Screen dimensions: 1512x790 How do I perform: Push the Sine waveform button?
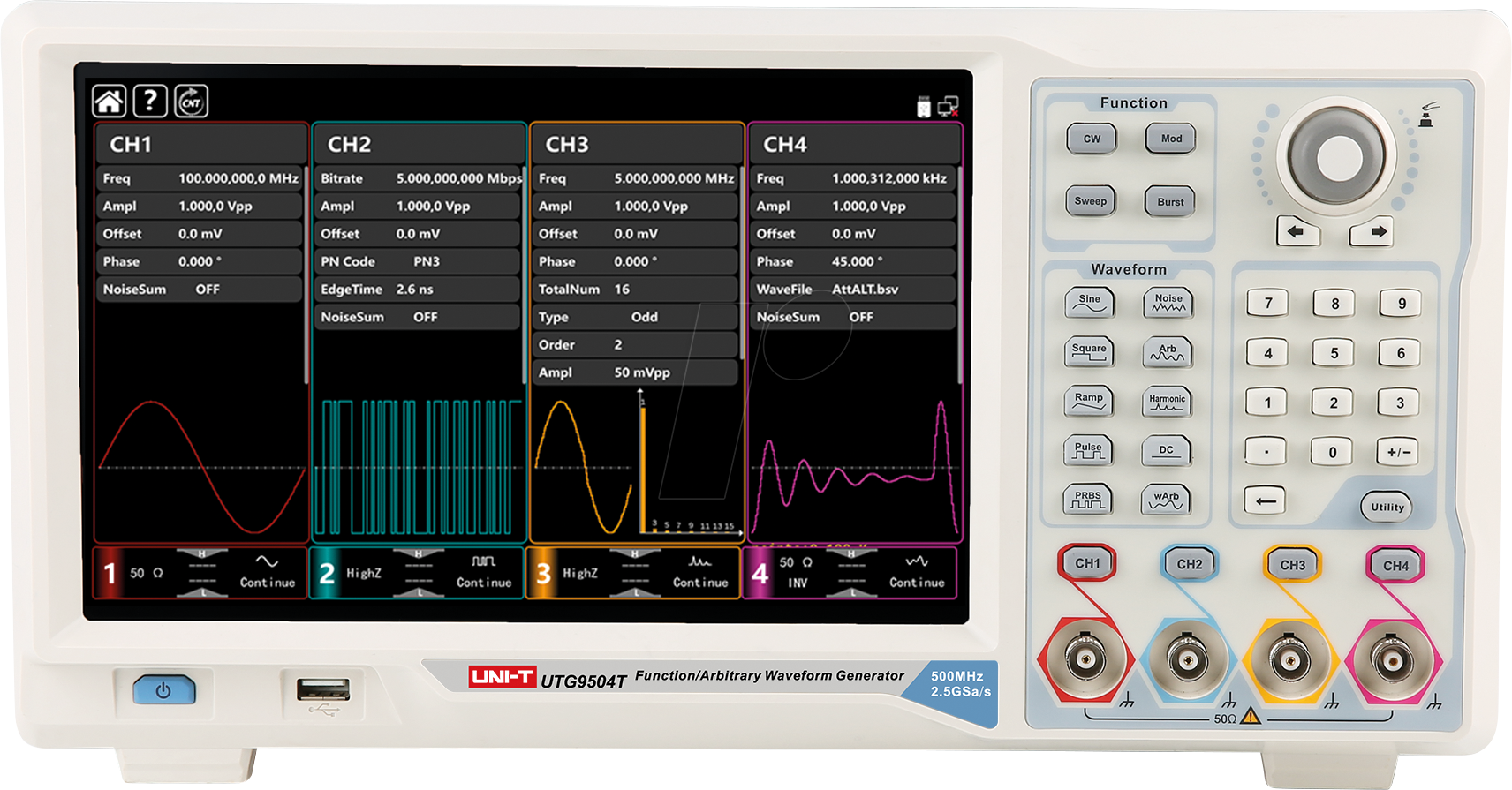[x=1090, y=304]
